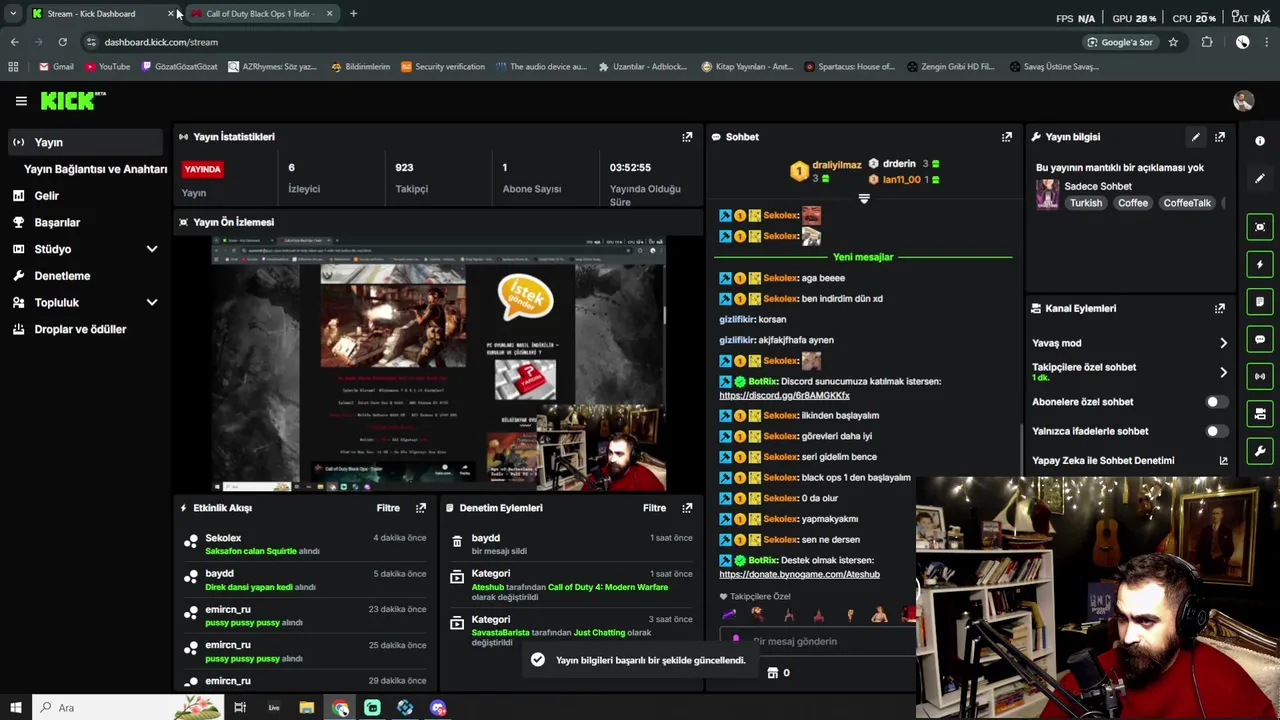Click the CoffeeTalk tag chip
This screenshot has height=720, width=1280.
[1187, 203]
